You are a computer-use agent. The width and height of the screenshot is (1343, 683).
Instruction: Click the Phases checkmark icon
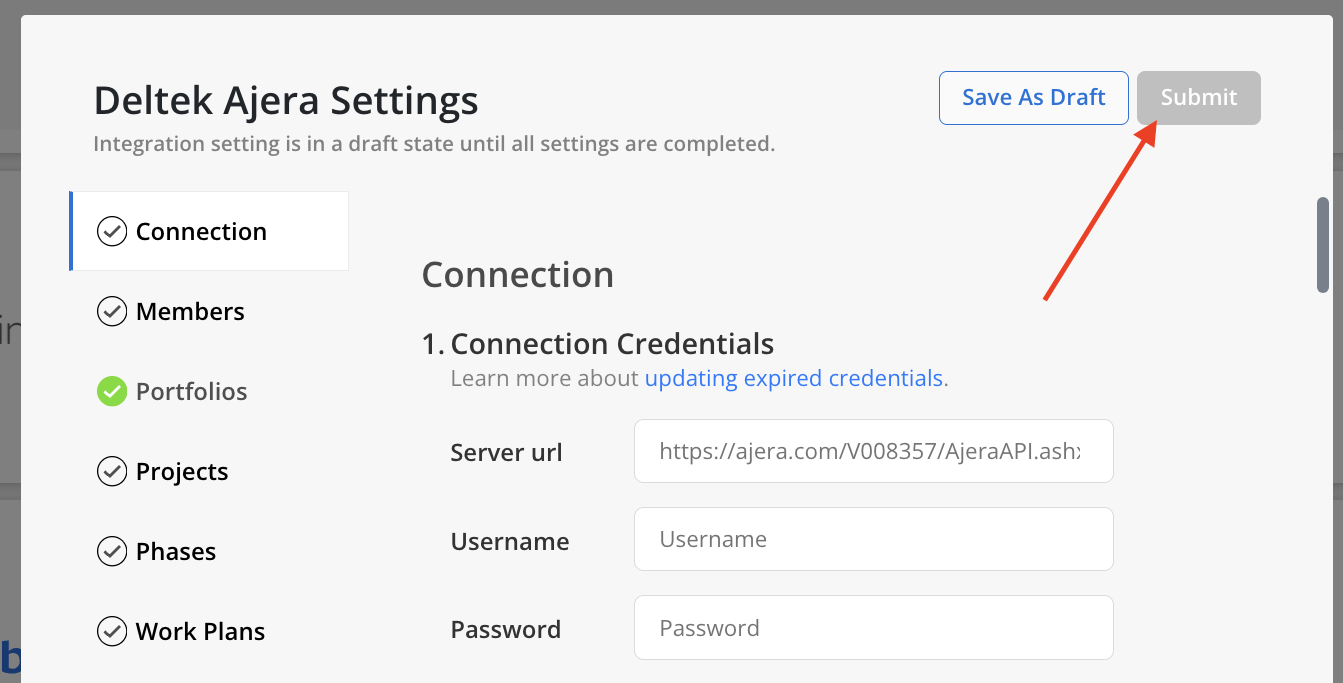[111, 551]
